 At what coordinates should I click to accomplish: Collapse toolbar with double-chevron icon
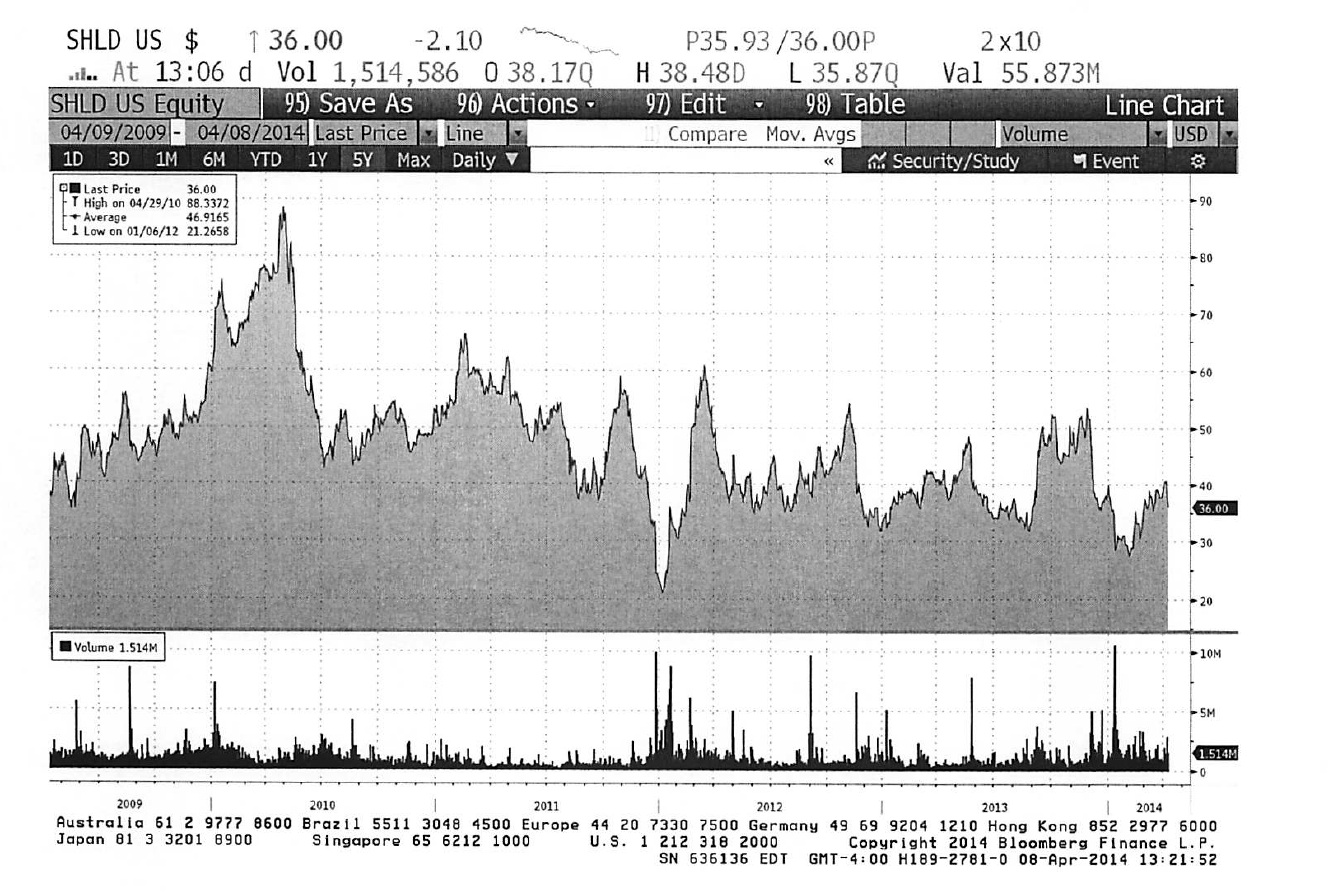pyautogui.click(x=829, y=162)
